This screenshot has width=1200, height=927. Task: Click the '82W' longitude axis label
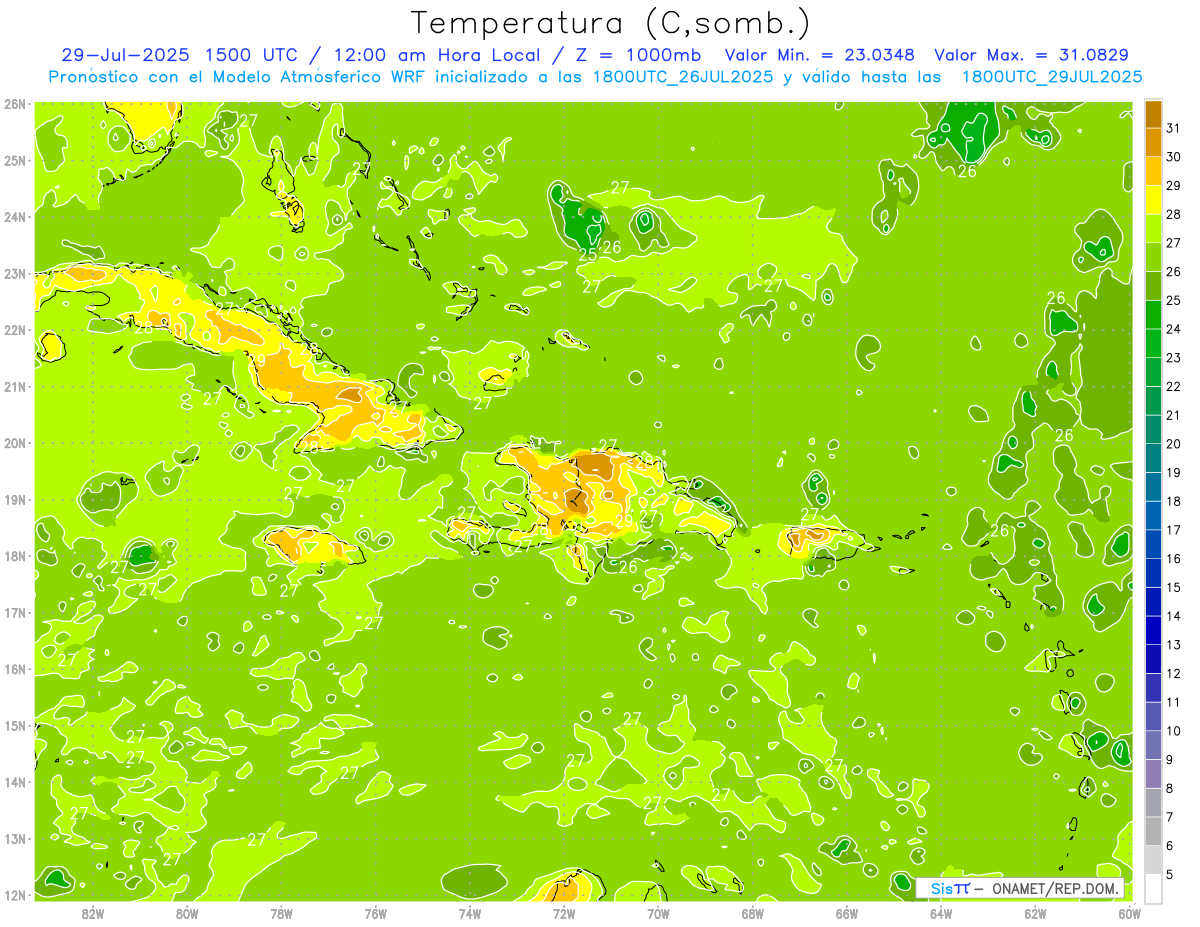[93, 913]
